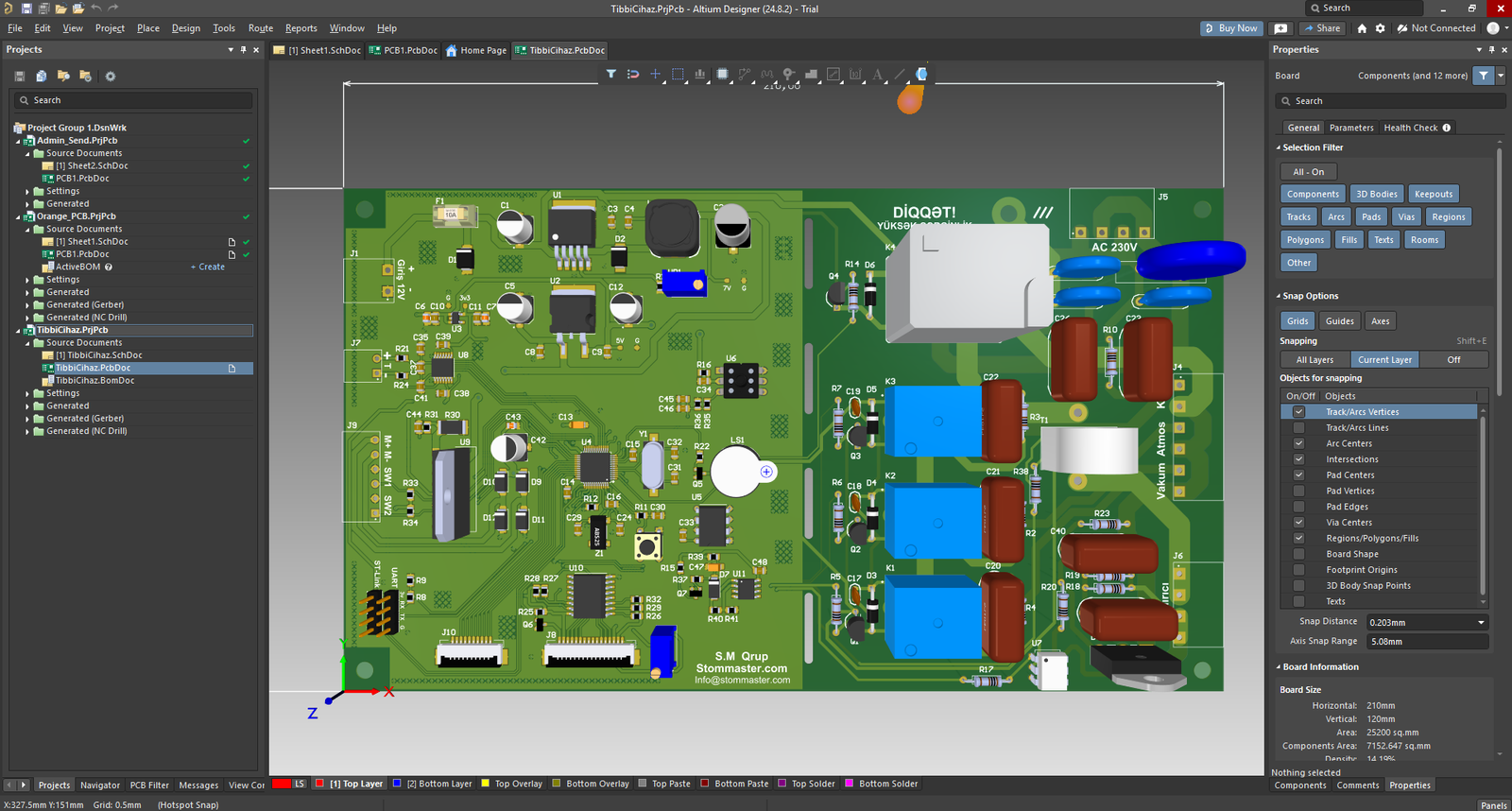The image size is (1512, 811).
Task: Open the home page via house icon
Action: (1362, 28)
